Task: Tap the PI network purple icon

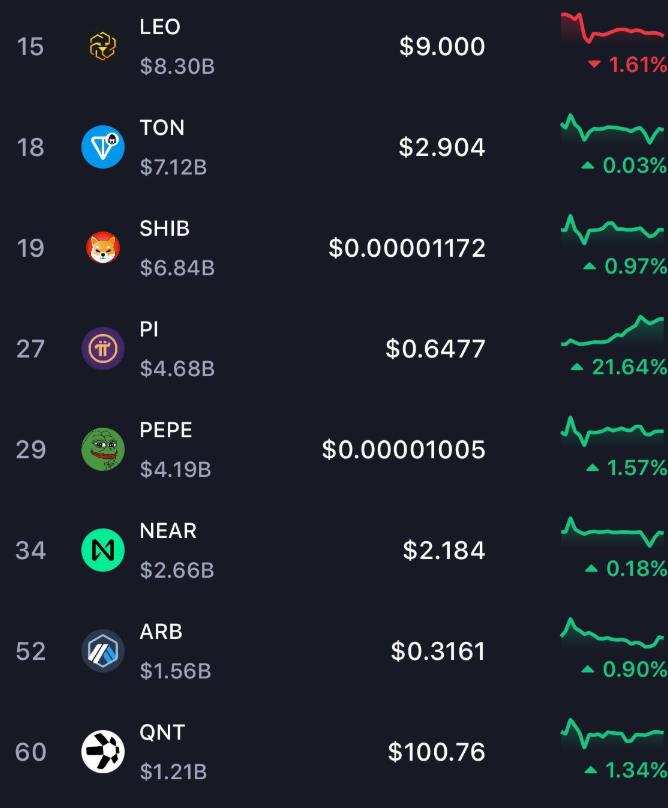Action: [103, 349]
